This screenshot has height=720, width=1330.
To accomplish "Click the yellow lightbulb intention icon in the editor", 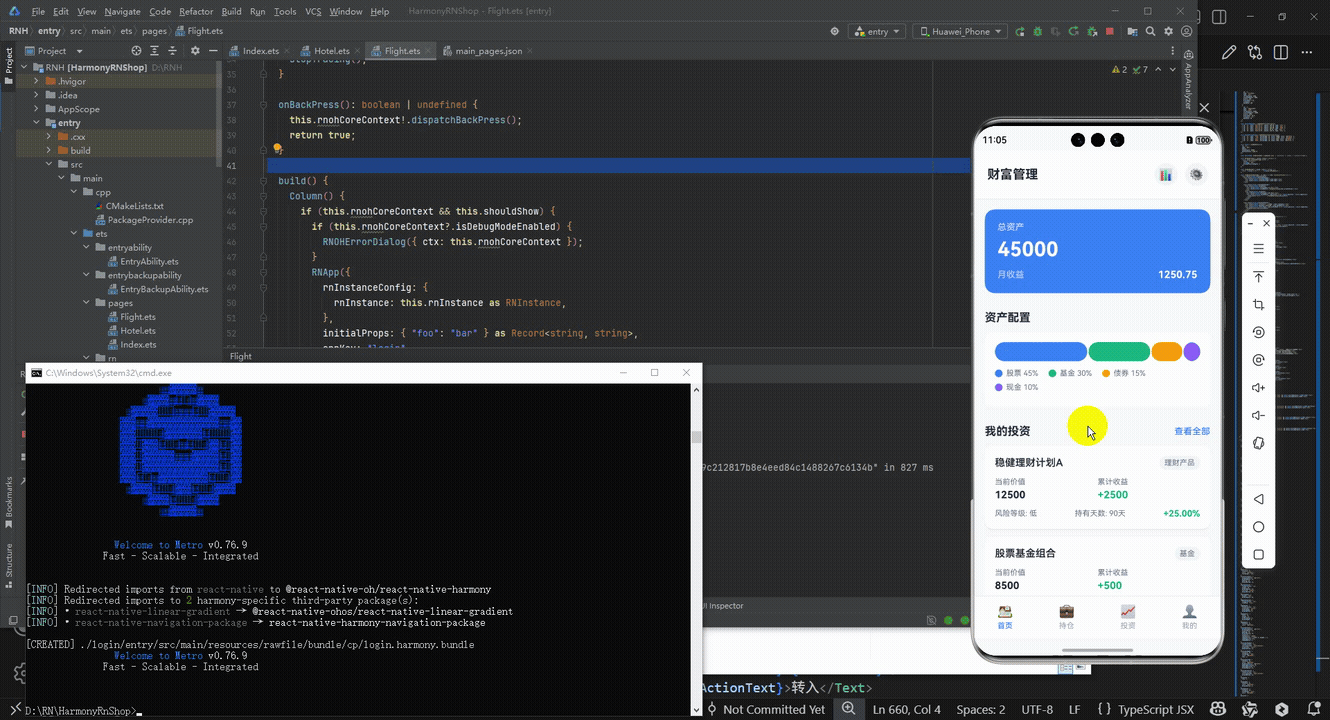I will pos(278,149).
